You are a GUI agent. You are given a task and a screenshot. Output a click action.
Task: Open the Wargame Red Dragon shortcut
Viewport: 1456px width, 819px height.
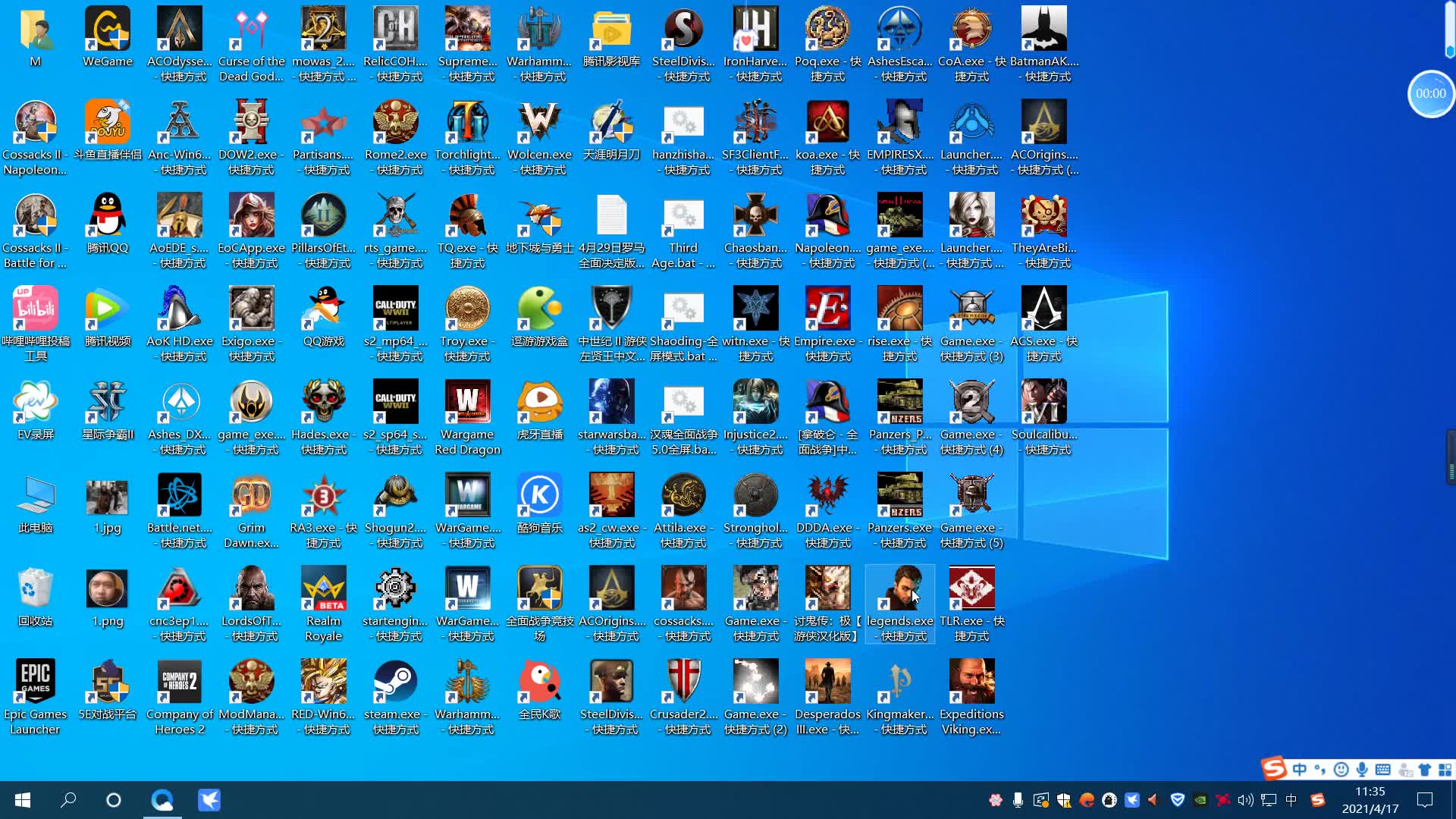(x=467, y=417)
